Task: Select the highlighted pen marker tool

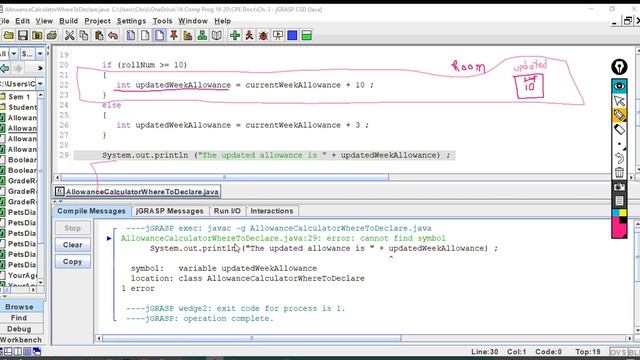Action: coord(619,115)
